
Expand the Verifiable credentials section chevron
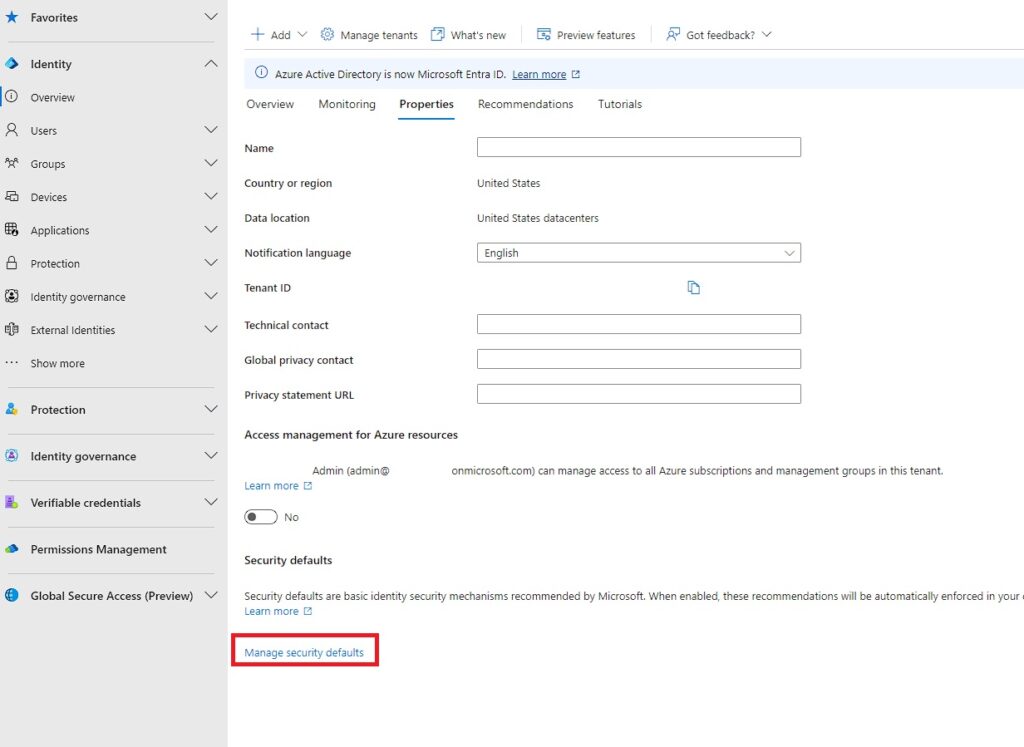[211, 502]
